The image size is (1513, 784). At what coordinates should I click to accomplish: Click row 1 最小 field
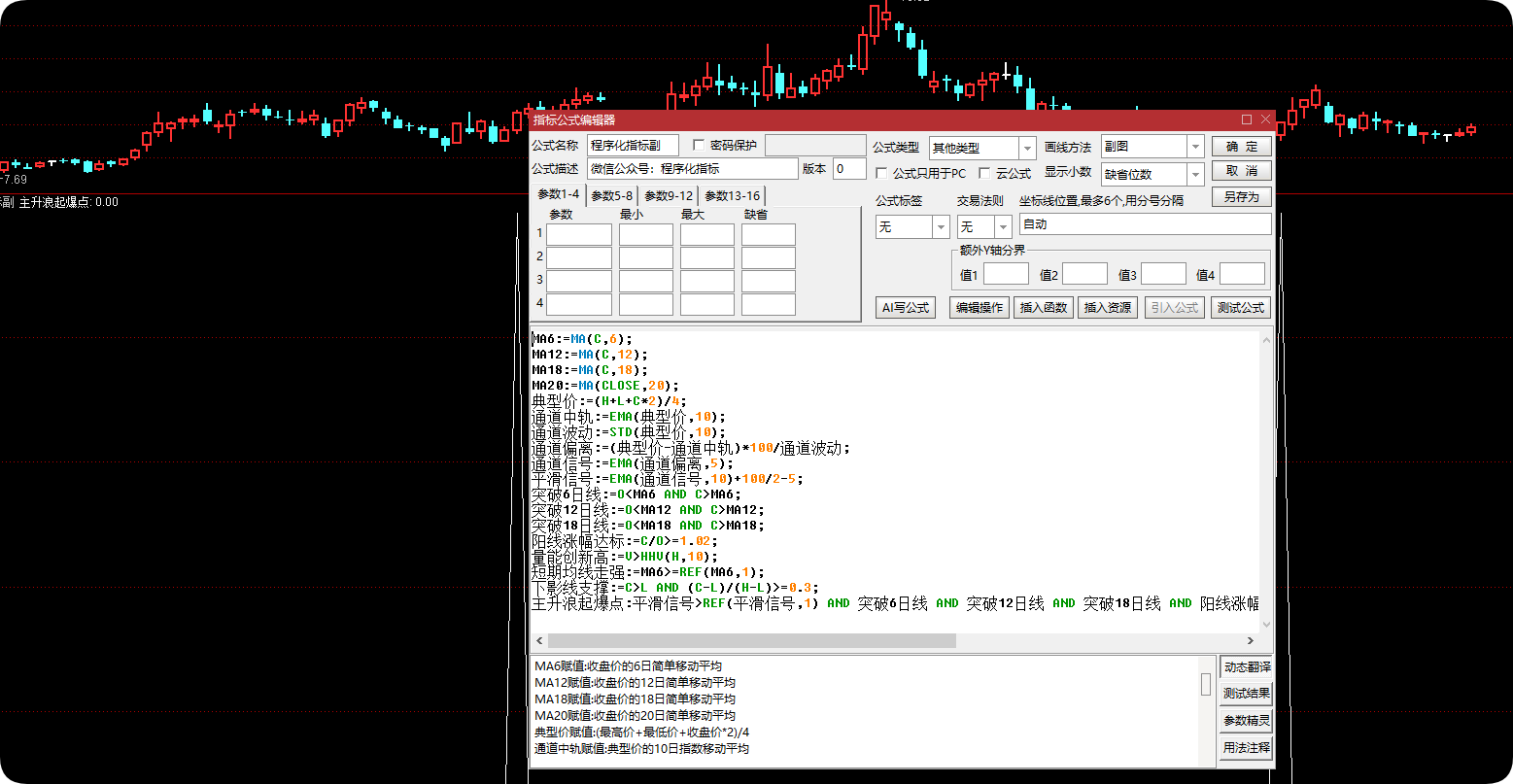(x=645, y=234)
